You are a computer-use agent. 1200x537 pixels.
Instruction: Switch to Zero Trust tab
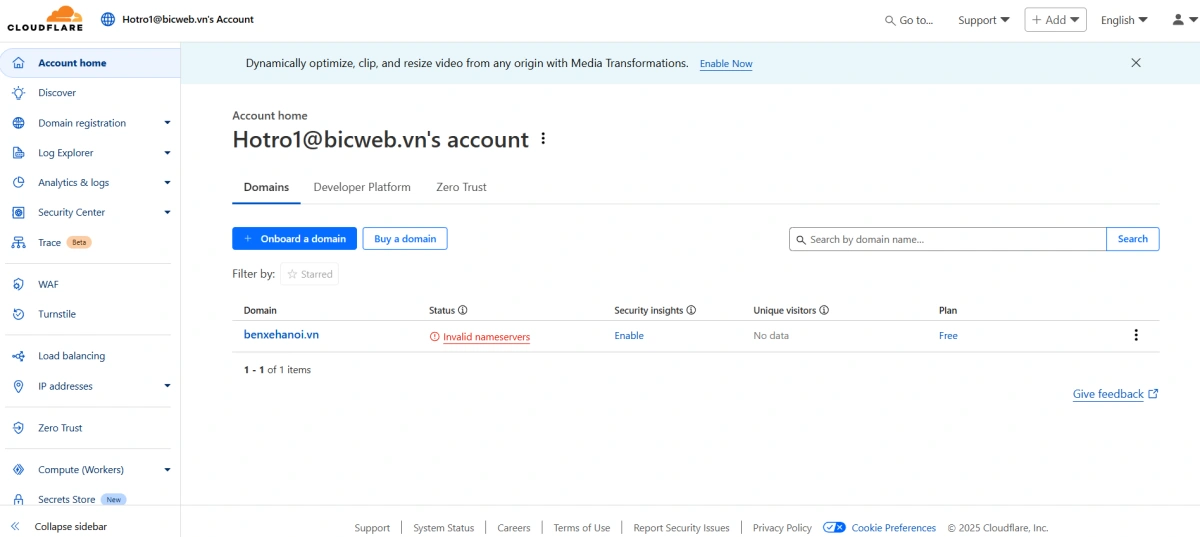[x=461, y=187]
